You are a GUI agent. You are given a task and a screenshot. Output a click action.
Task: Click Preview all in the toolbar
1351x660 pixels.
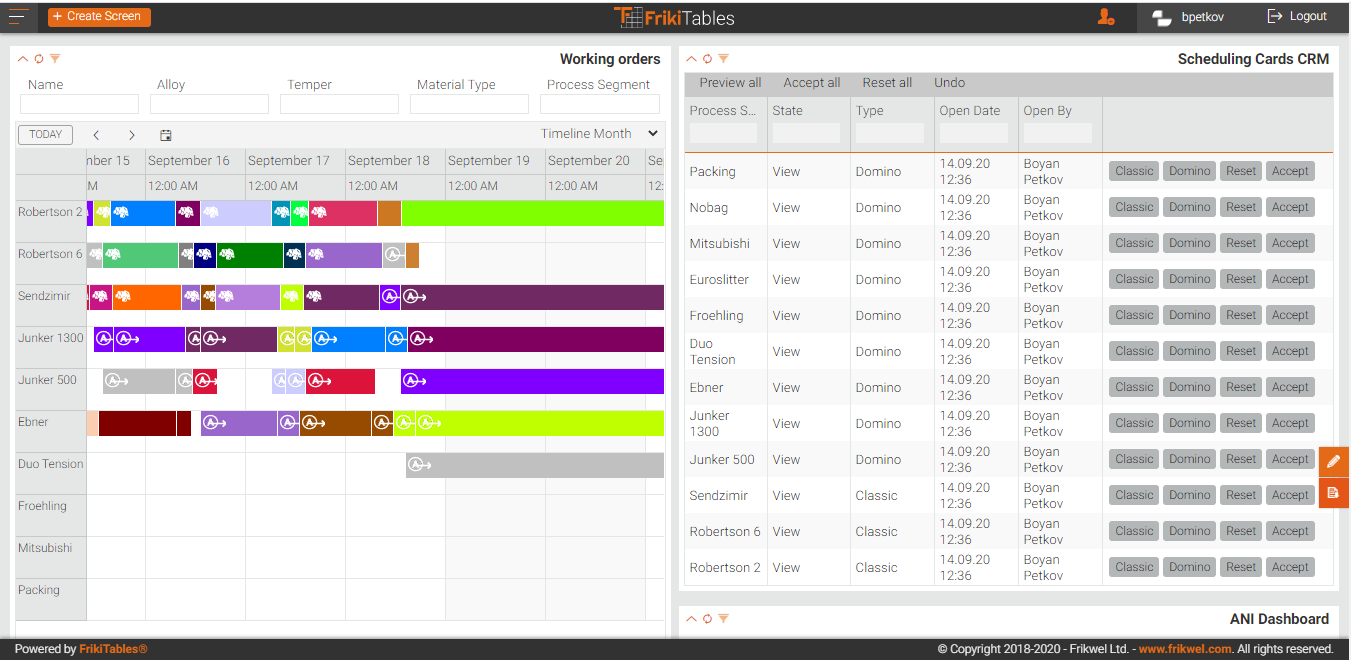click(730, 83)
